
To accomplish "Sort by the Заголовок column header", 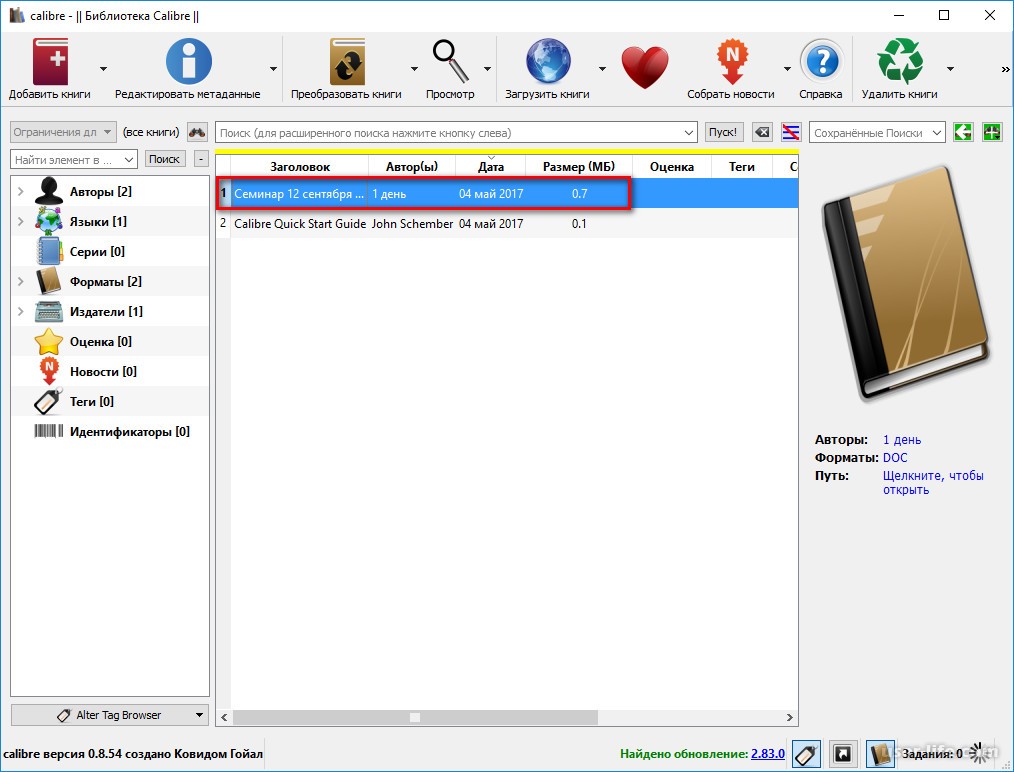I will [x=300, y=167].
